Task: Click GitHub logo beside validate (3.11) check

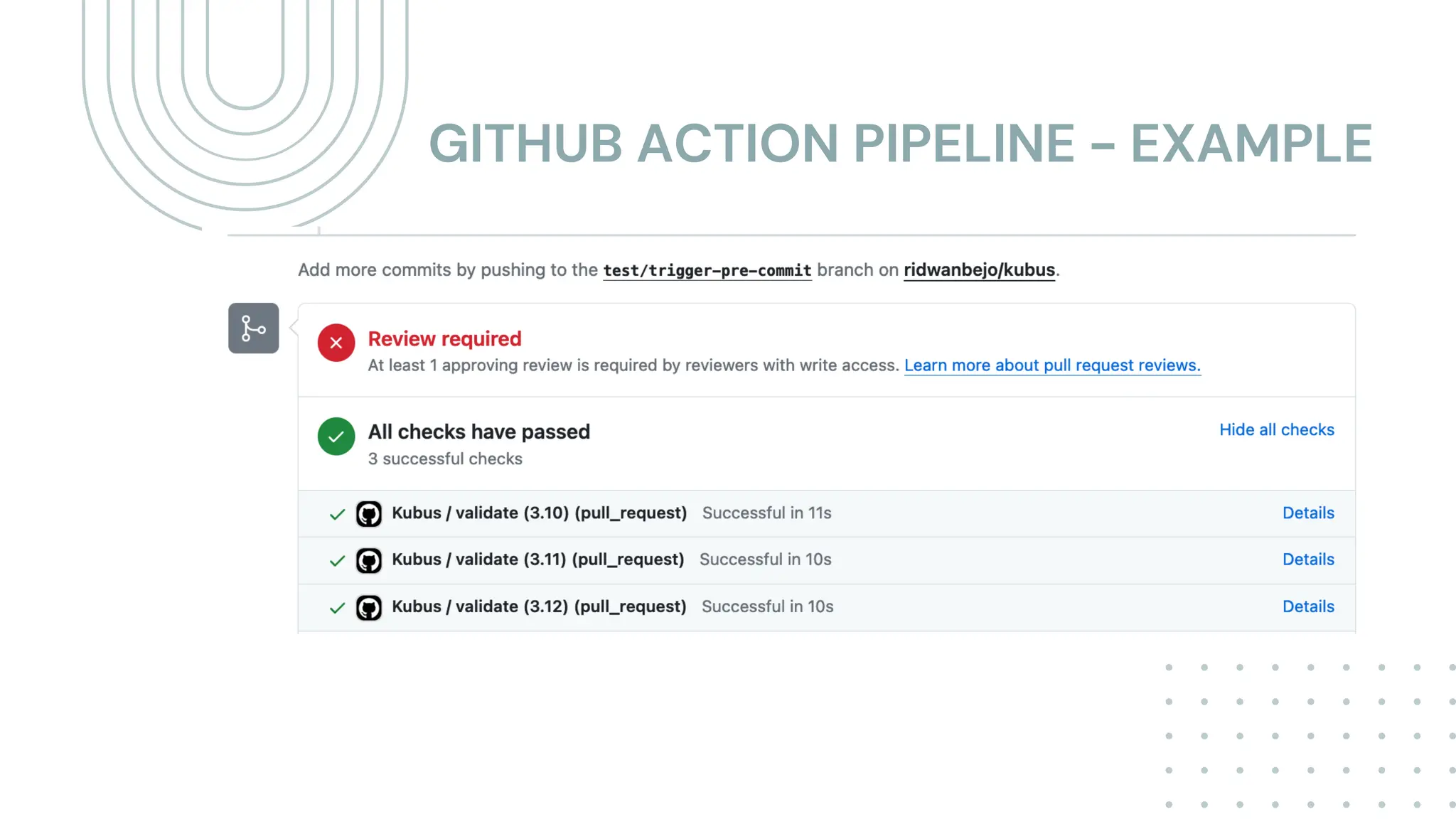Action: pos(369,560)
